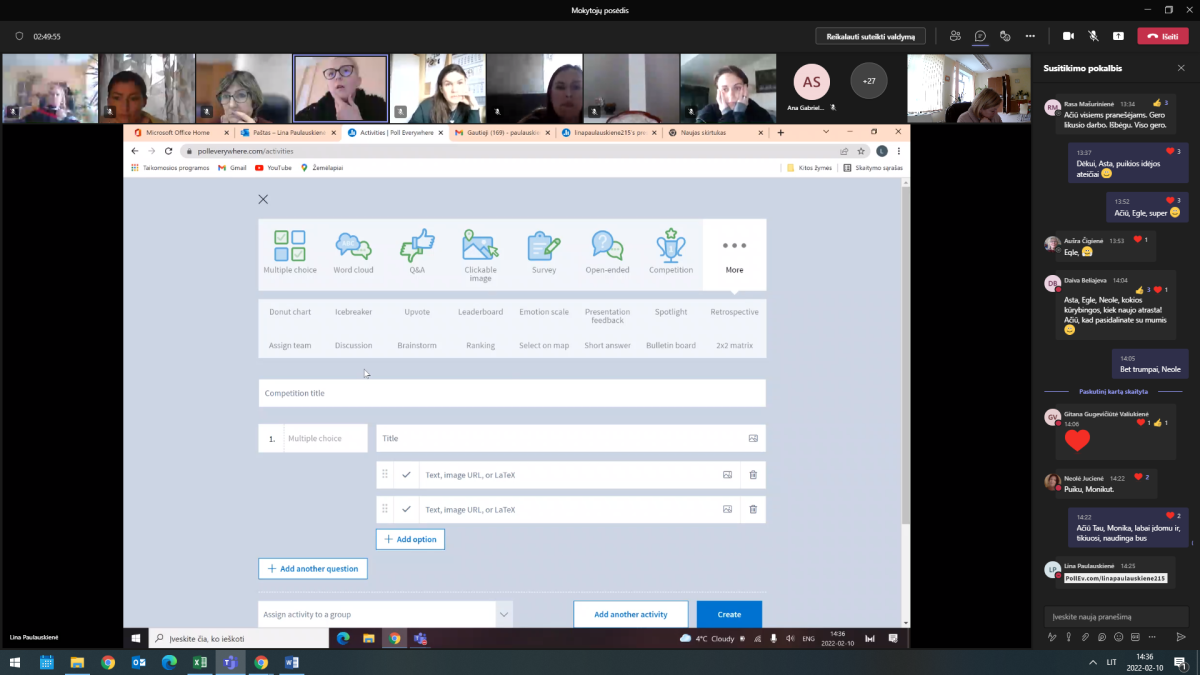
Task: Open YouTube bookmark
Action: [x=273, y=168]
